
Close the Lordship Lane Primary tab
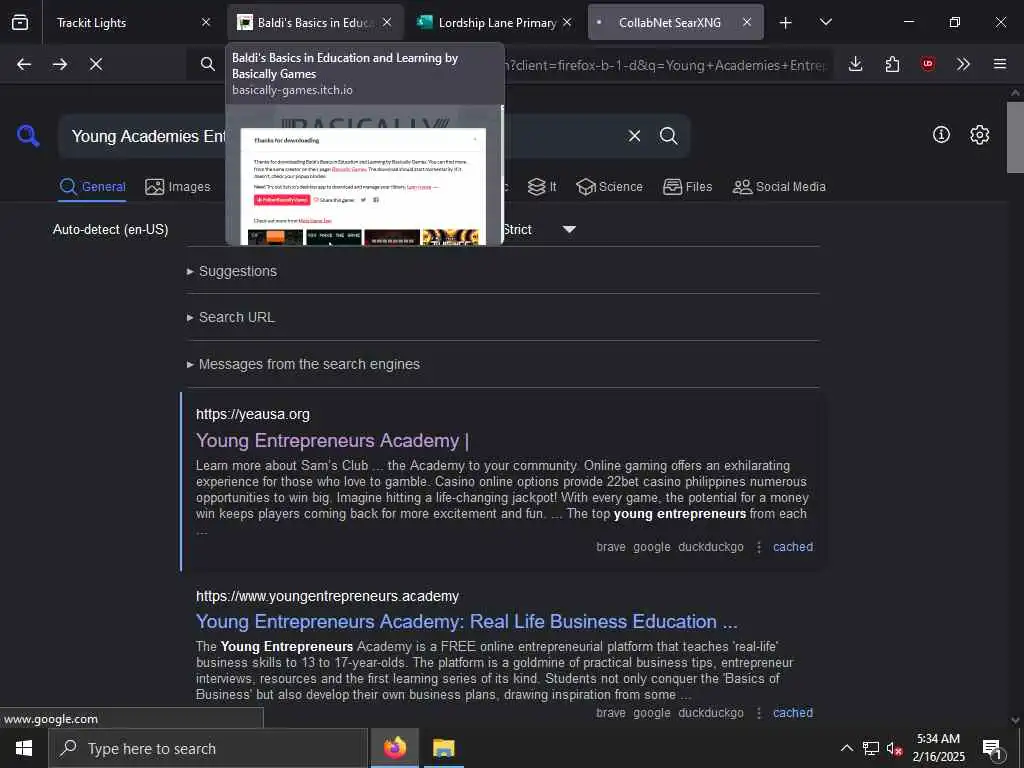[567, 22]
